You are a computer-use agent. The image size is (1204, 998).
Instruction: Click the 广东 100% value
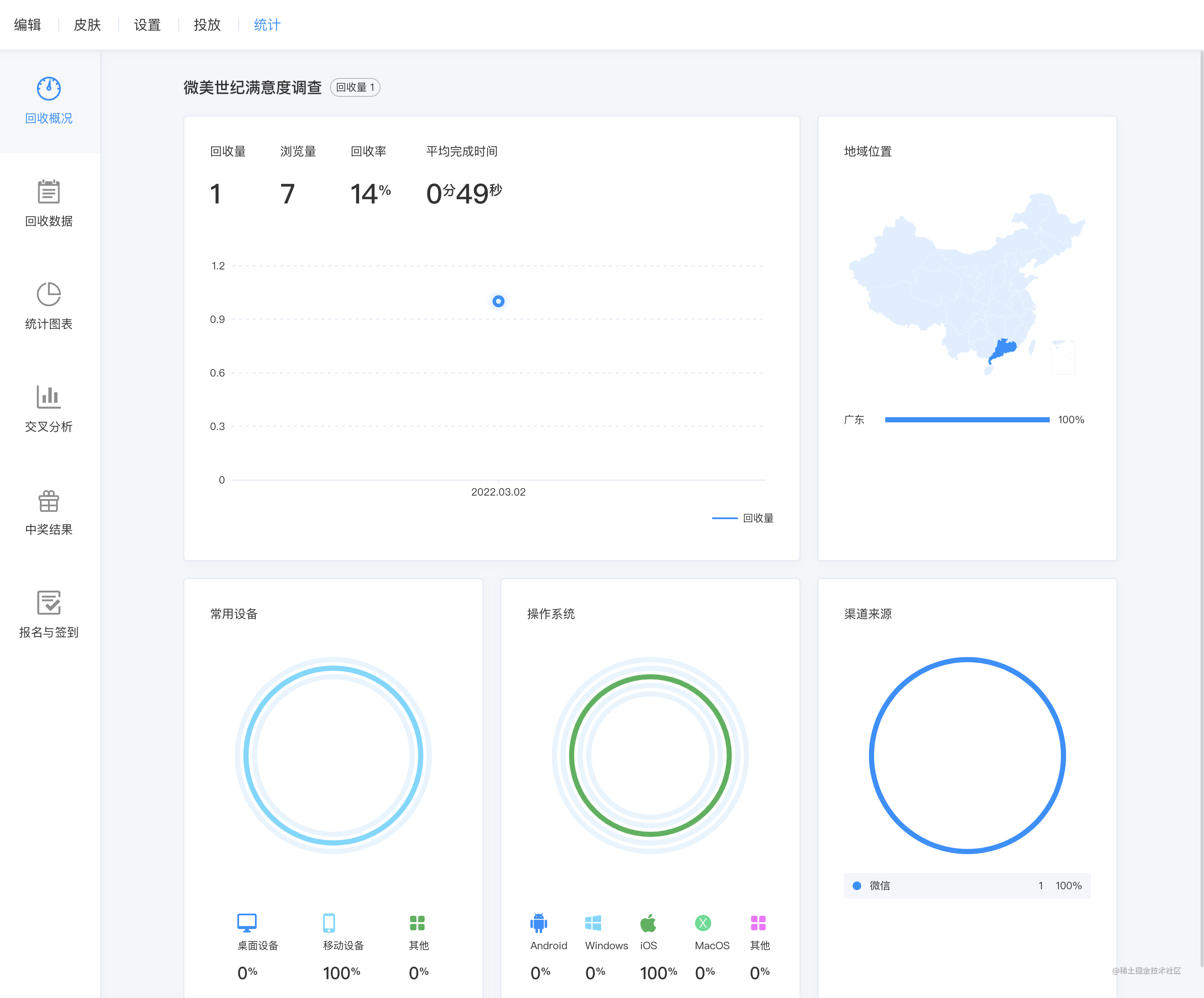[x=1071, y=420]
